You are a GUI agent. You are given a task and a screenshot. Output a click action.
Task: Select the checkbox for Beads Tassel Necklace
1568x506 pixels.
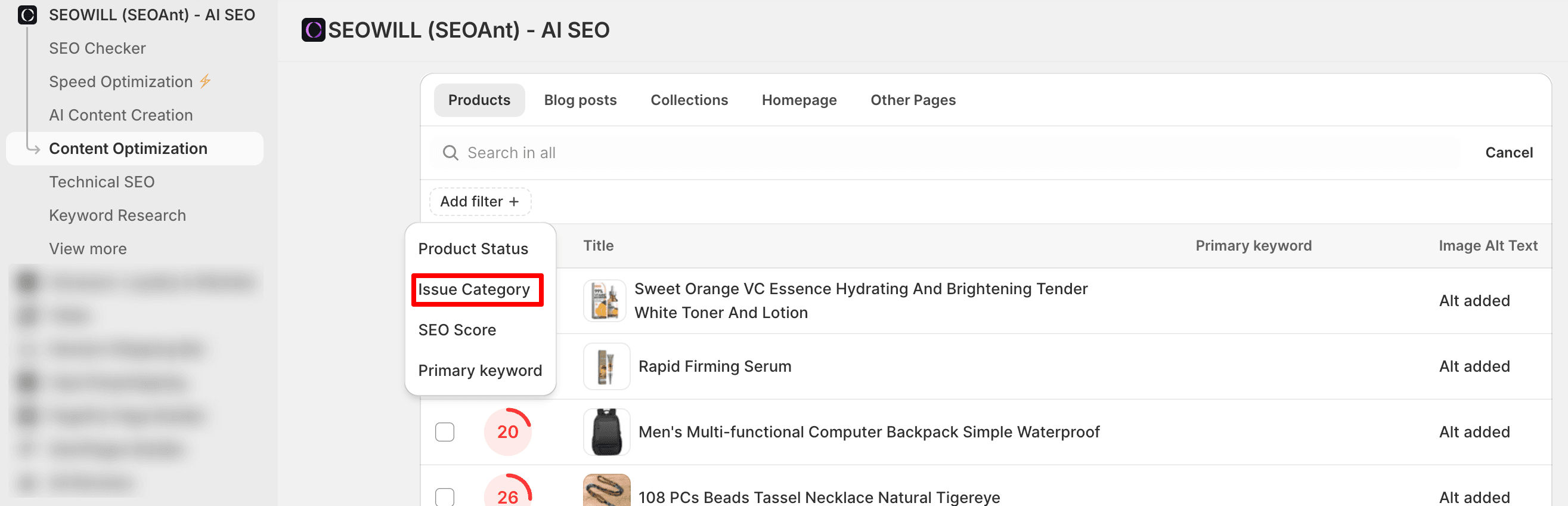point(444,497)
